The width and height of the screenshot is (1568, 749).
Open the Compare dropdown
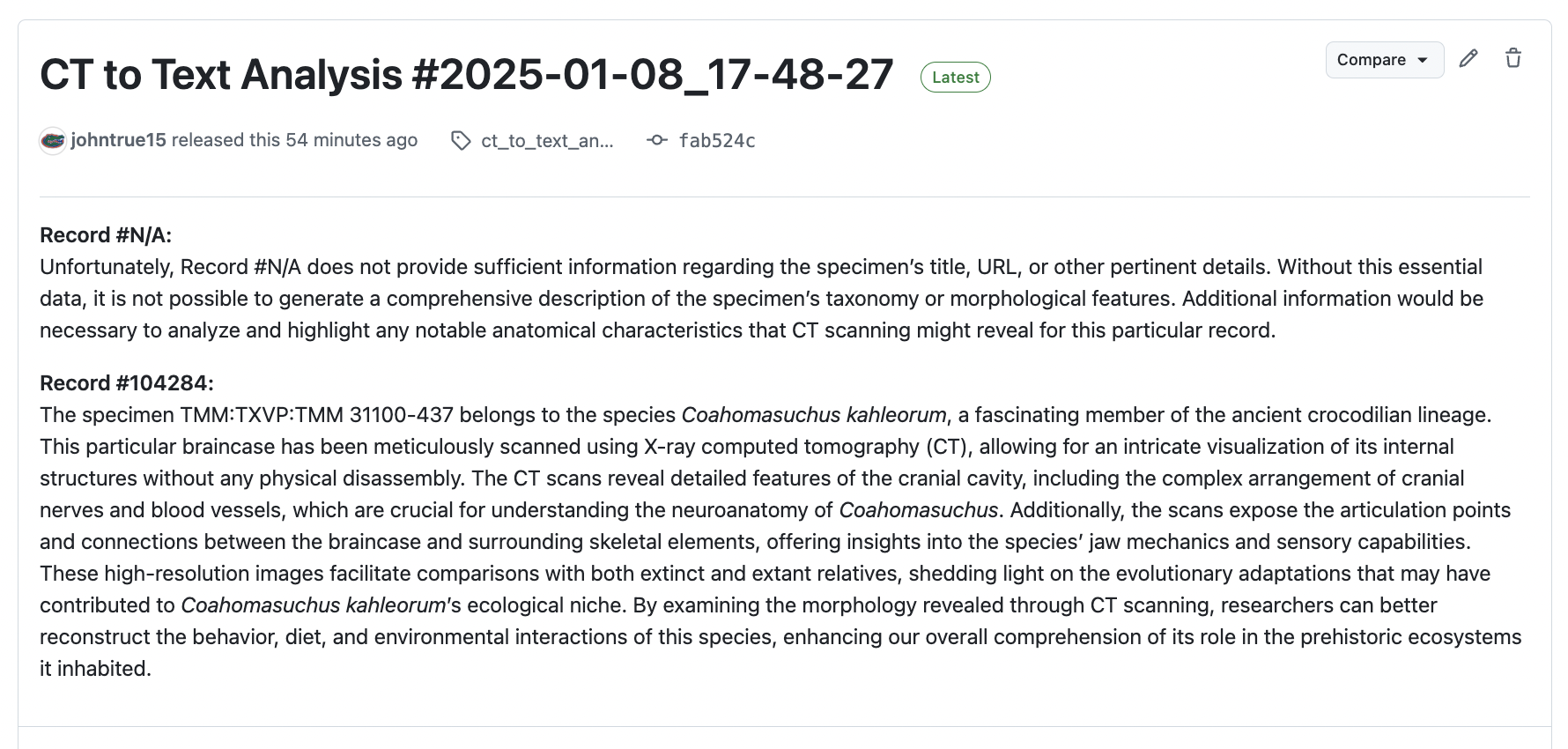[x=1383, y=60]
